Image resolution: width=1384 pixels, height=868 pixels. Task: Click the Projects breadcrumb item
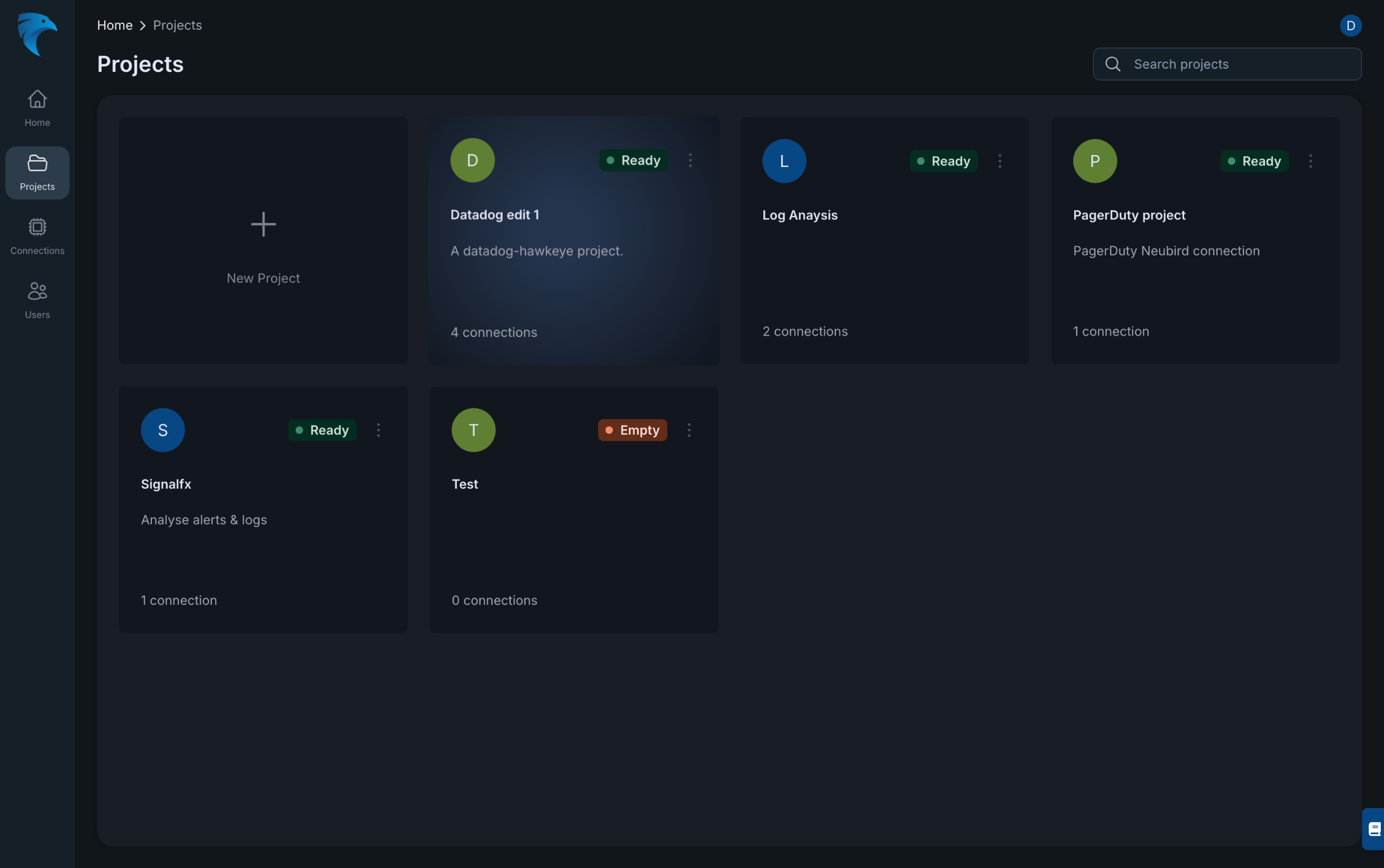177,26
